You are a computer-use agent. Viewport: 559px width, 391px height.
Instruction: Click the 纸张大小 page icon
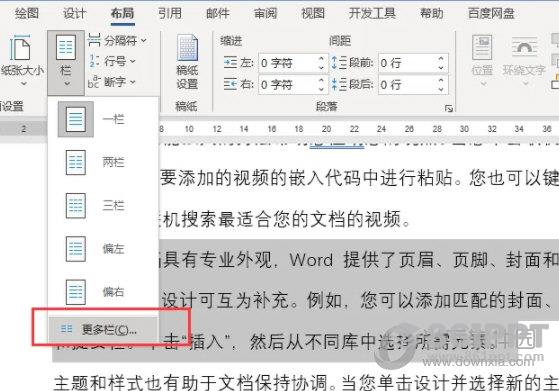tap(20, 48)
